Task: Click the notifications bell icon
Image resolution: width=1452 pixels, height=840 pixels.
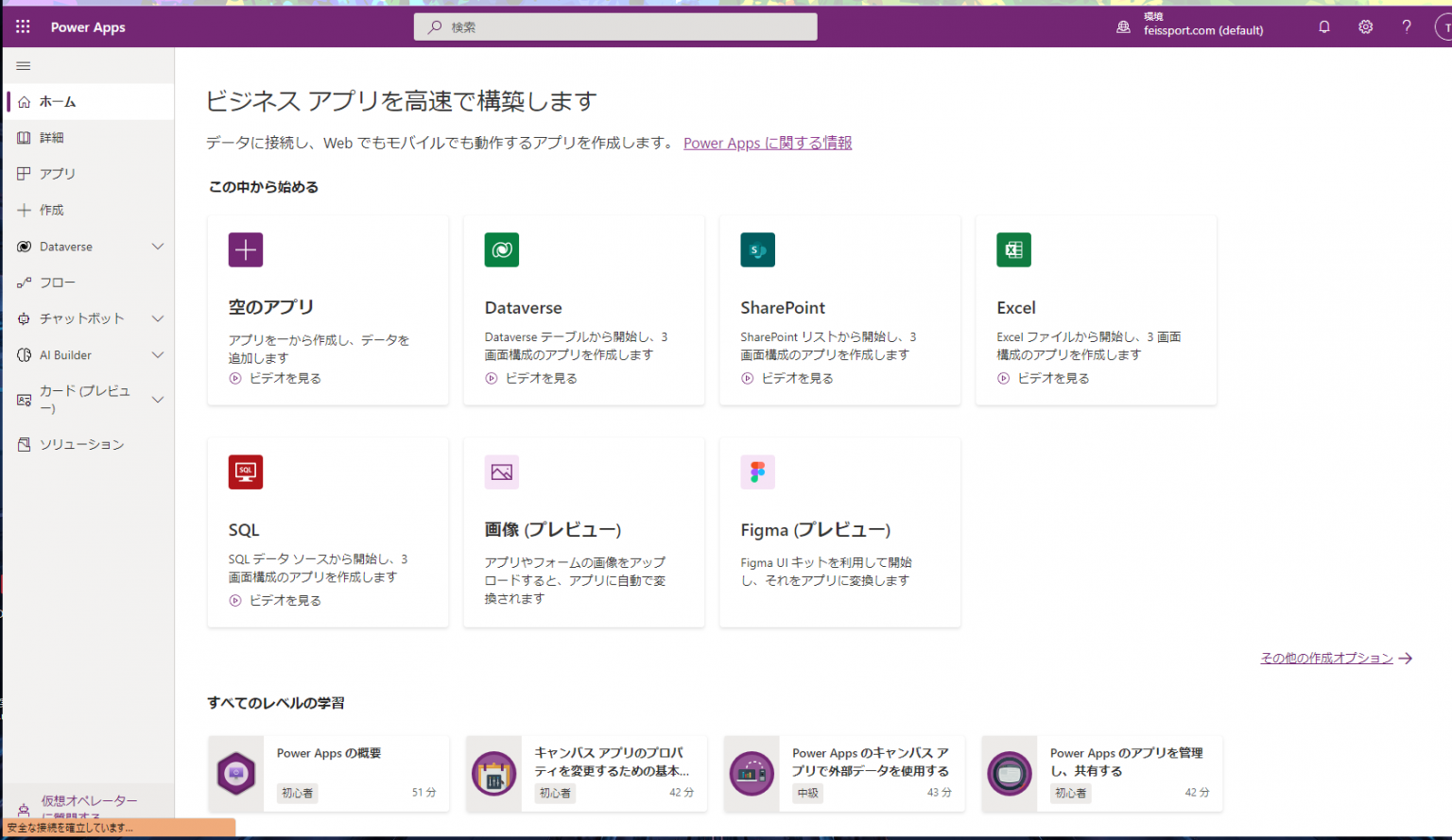Action: tap(1324, 27)
